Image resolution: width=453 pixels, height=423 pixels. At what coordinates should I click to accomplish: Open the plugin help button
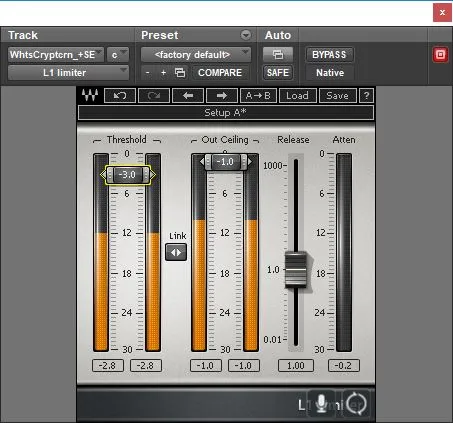click(x=366, y=96)
